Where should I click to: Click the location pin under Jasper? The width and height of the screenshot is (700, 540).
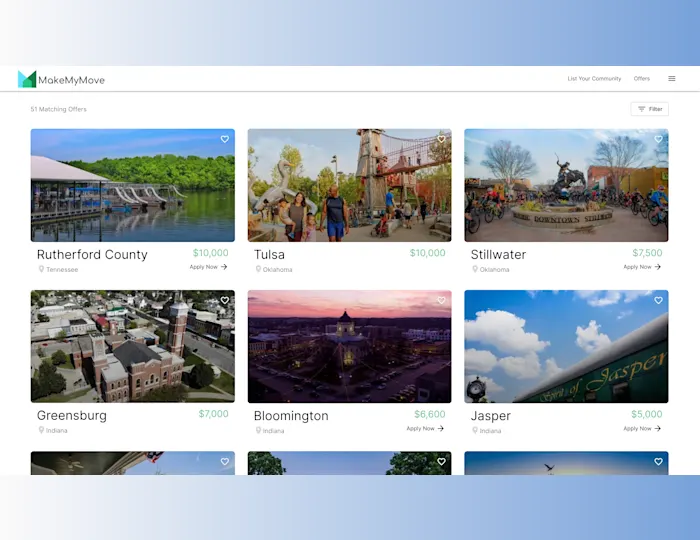[475, 431]
